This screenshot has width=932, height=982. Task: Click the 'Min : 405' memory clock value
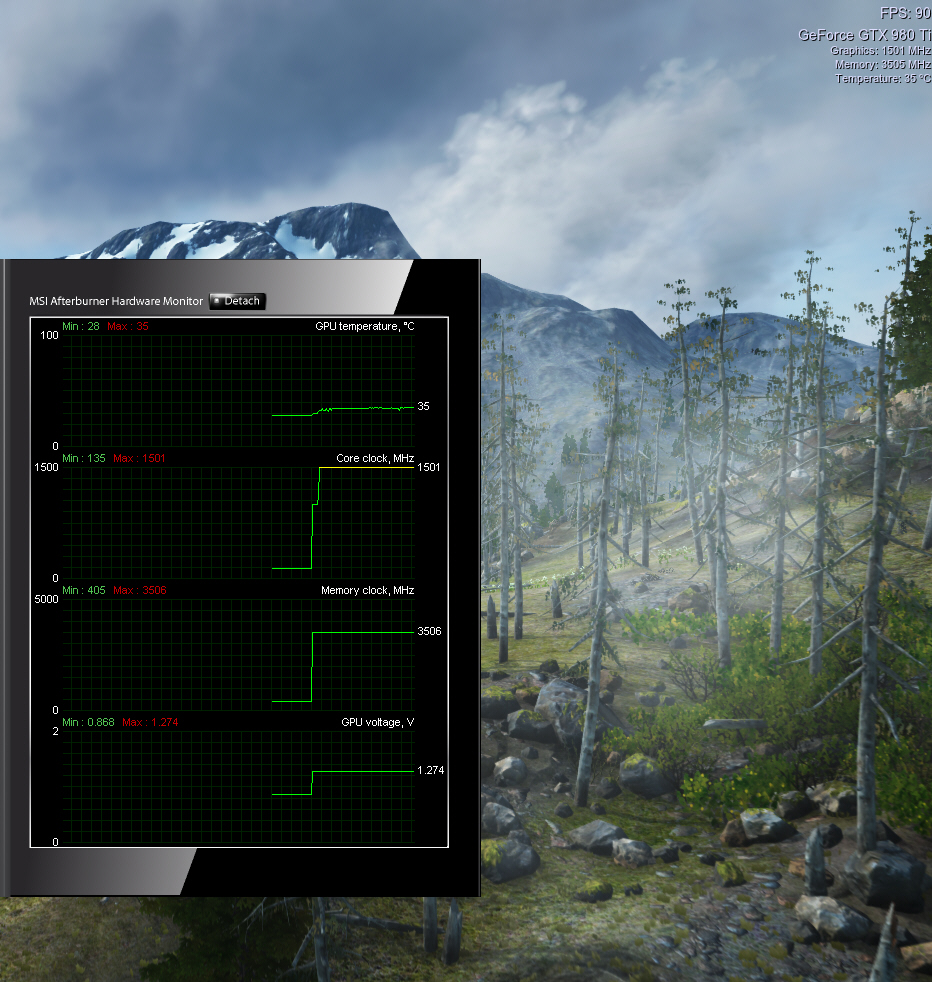pos(84,591)
